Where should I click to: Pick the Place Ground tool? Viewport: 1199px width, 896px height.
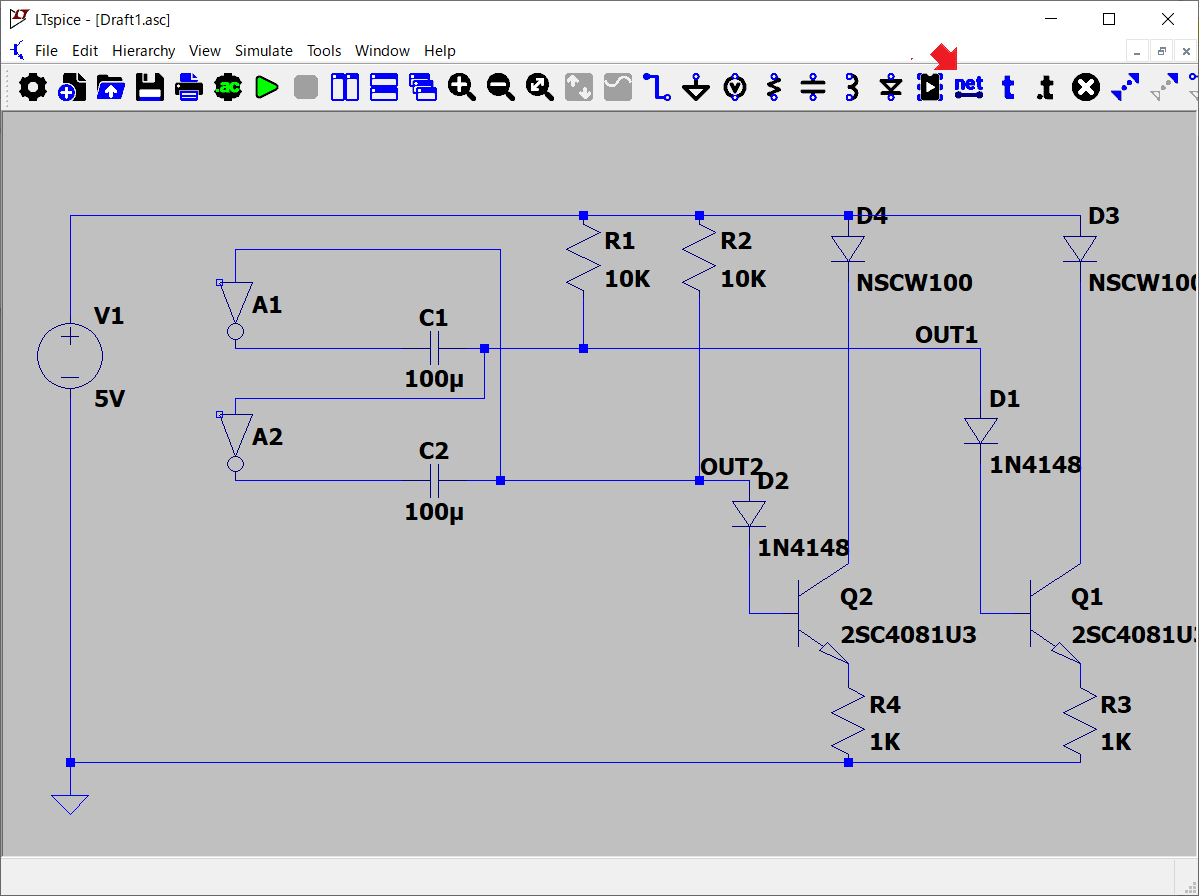click(696, 88)
